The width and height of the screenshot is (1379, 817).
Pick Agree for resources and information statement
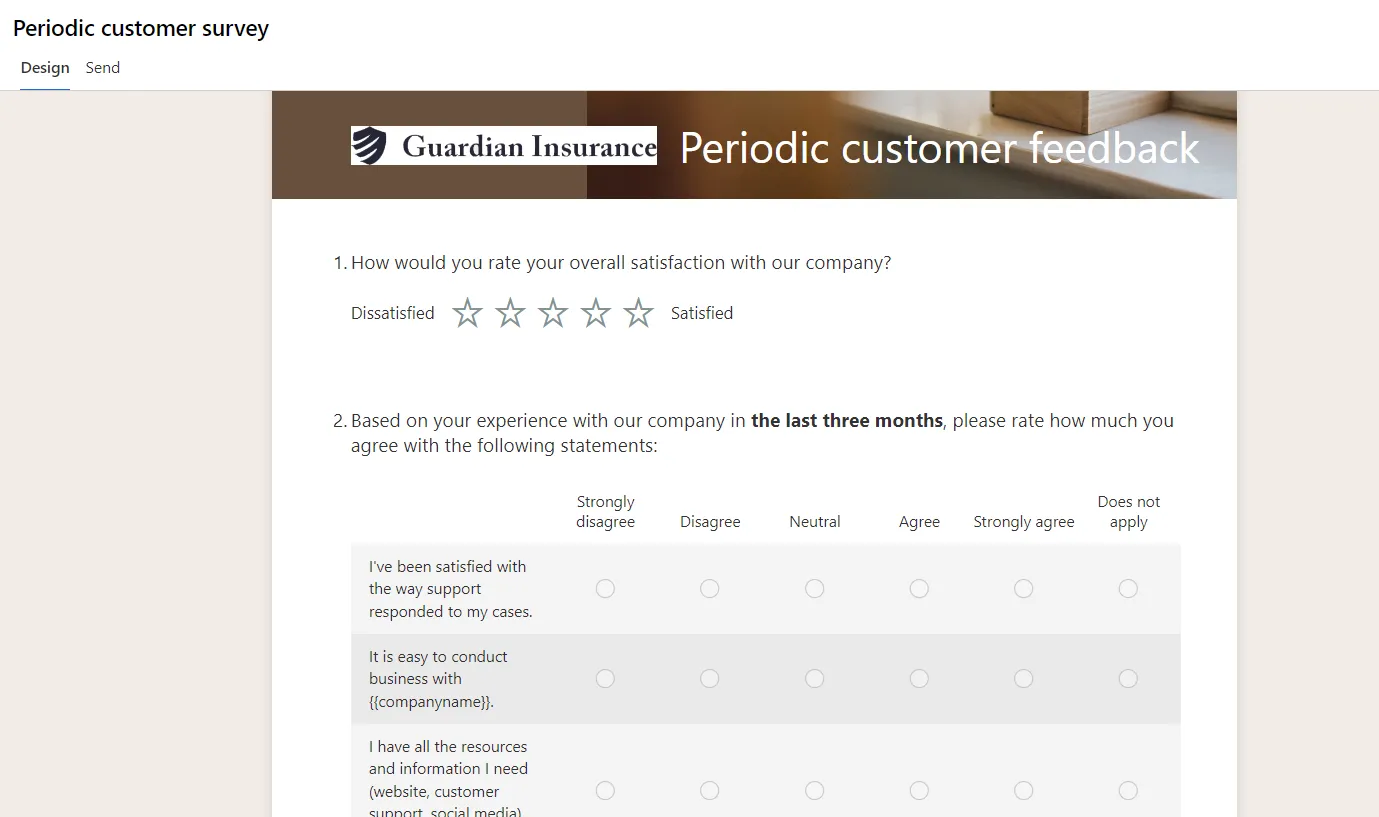(919, 791)
